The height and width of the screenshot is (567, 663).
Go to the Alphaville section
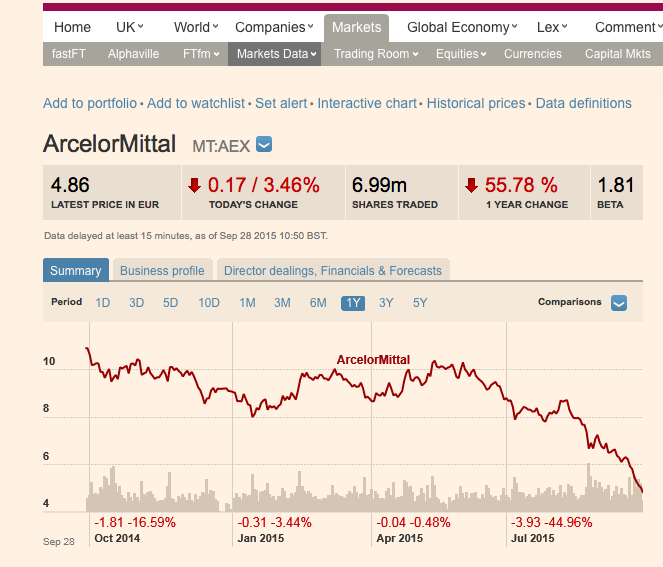point(133,54)
